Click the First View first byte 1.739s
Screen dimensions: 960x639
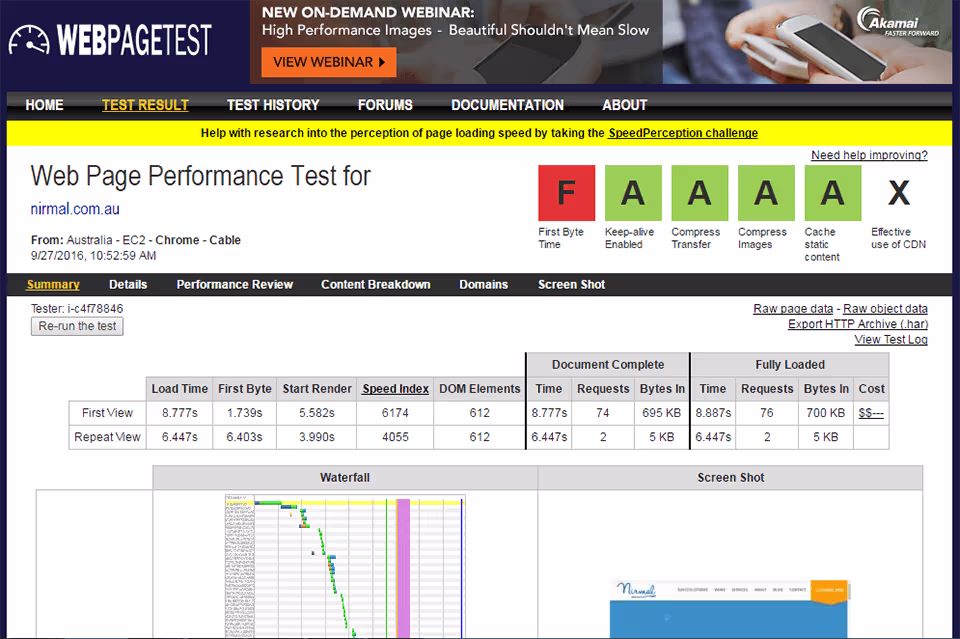click(x=244, y=413)
